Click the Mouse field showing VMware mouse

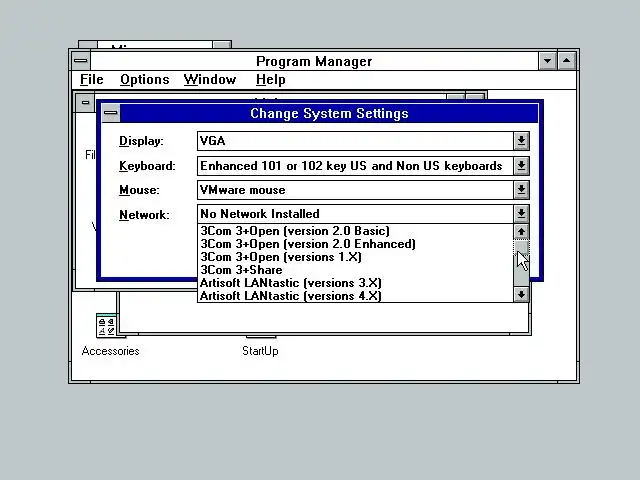pyautogui.click(x=355, y=190)
